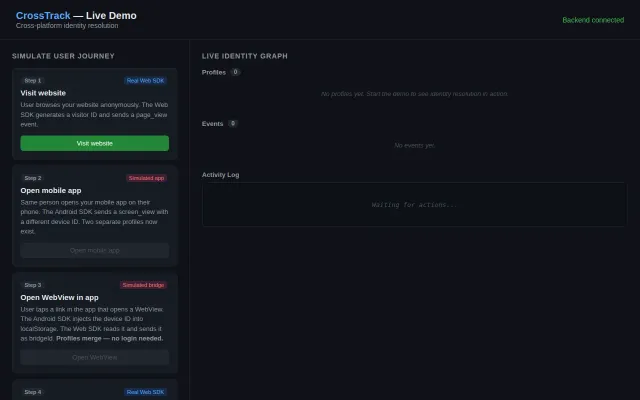The image size is (640, 400).
Task: Click the Open WebView in app heading
Action: pyautogui.click(x=59, y=298)
